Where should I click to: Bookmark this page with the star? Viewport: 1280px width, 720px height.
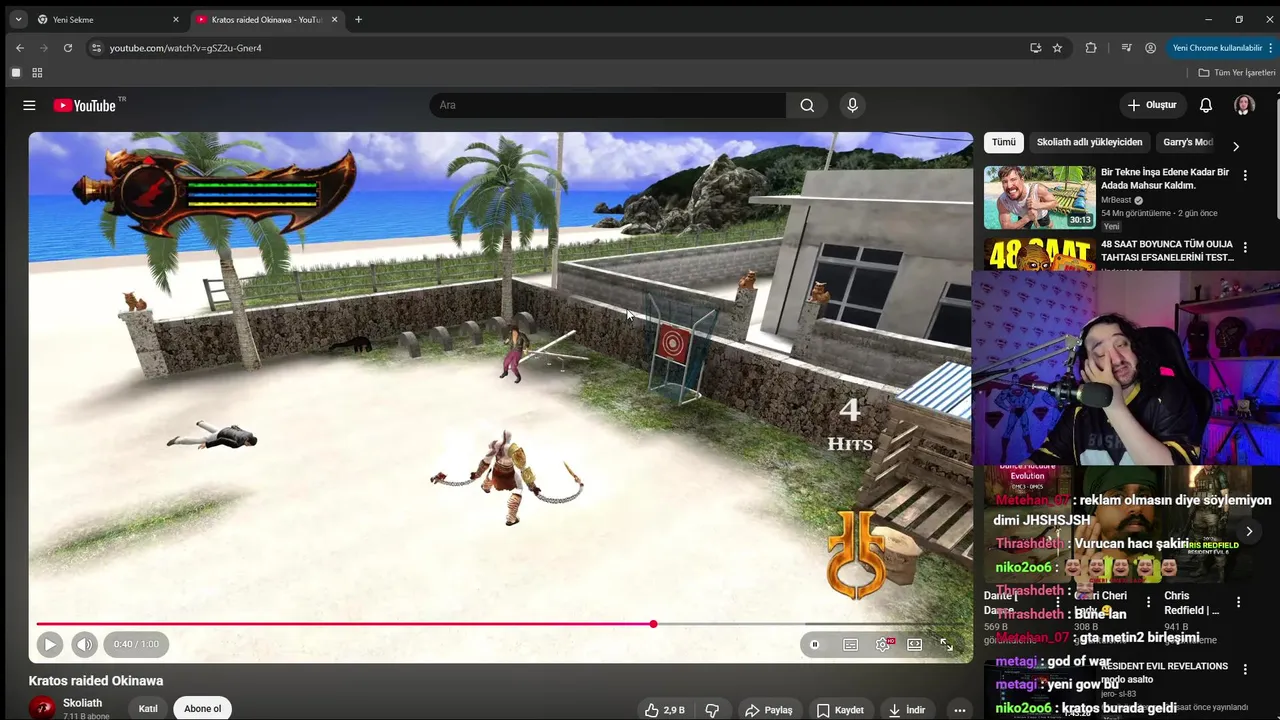coord(1057,48)
